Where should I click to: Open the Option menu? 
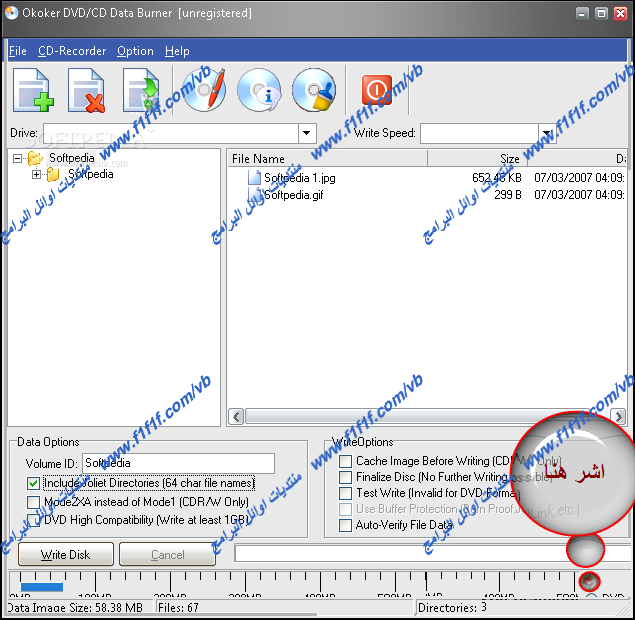click(x=135, y=51)
